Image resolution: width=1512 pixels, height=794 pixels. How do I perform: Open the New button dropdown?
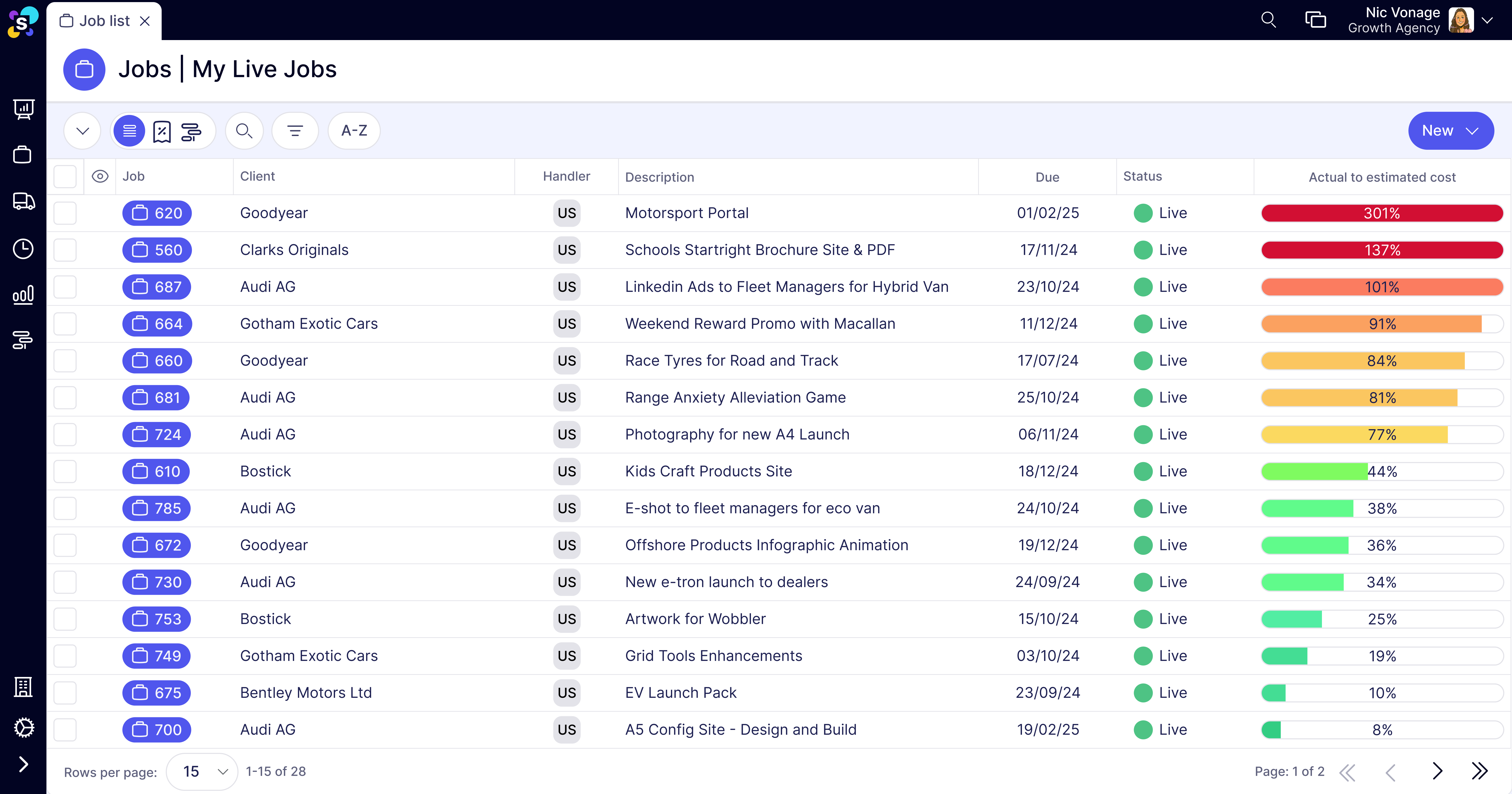click(1450, 131)
